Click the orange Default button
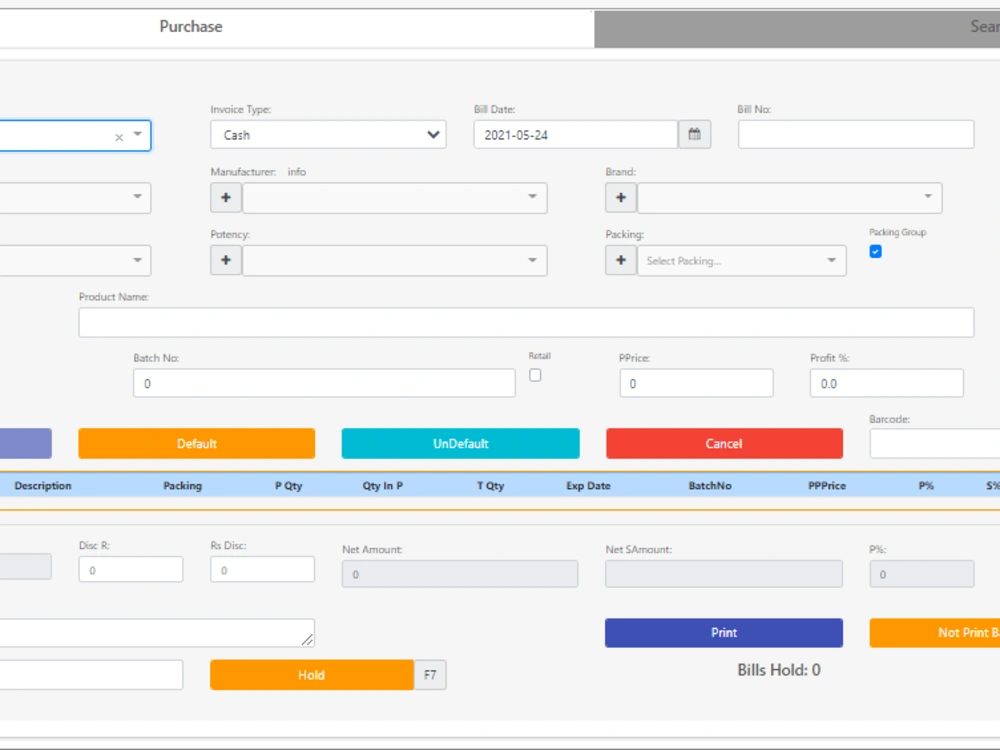 pos(196,443)
